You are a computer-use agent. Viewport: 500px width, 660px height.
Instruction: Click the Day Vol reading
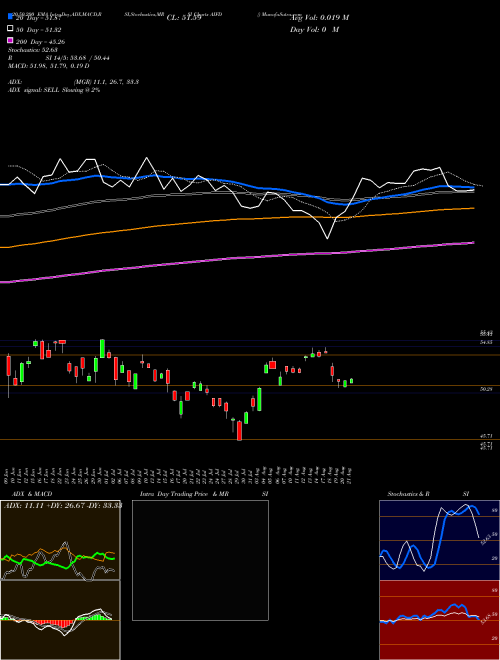[314, 30]
